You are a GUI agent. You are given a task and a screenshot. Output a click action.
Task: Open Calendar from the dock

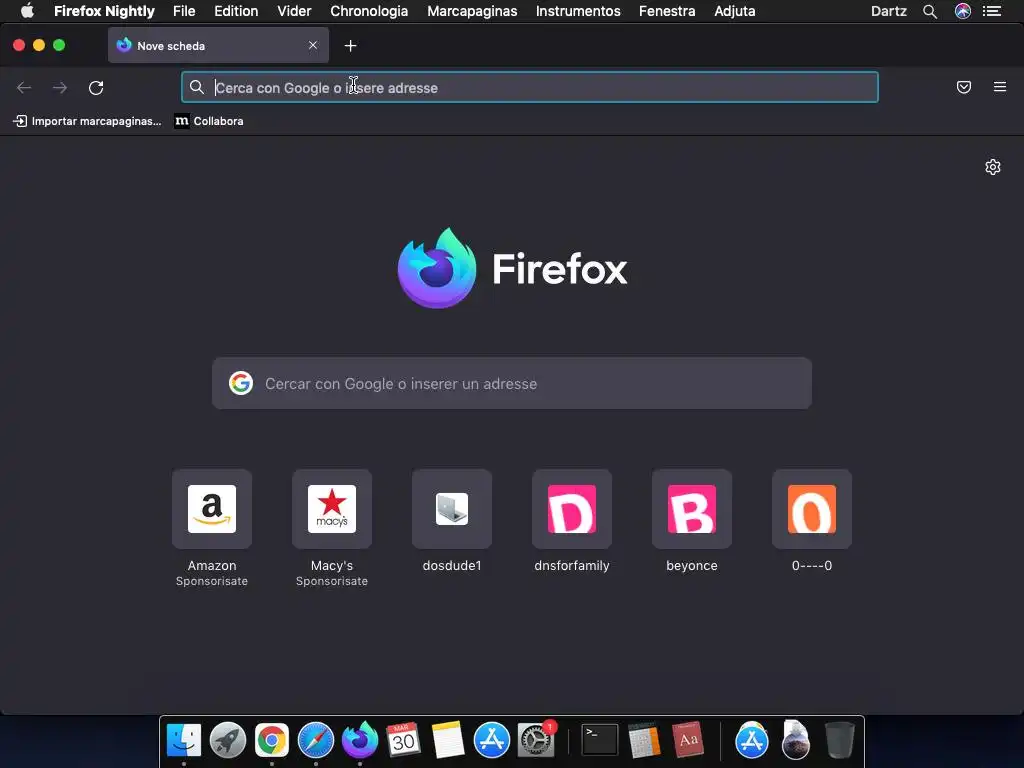point(403,741)
